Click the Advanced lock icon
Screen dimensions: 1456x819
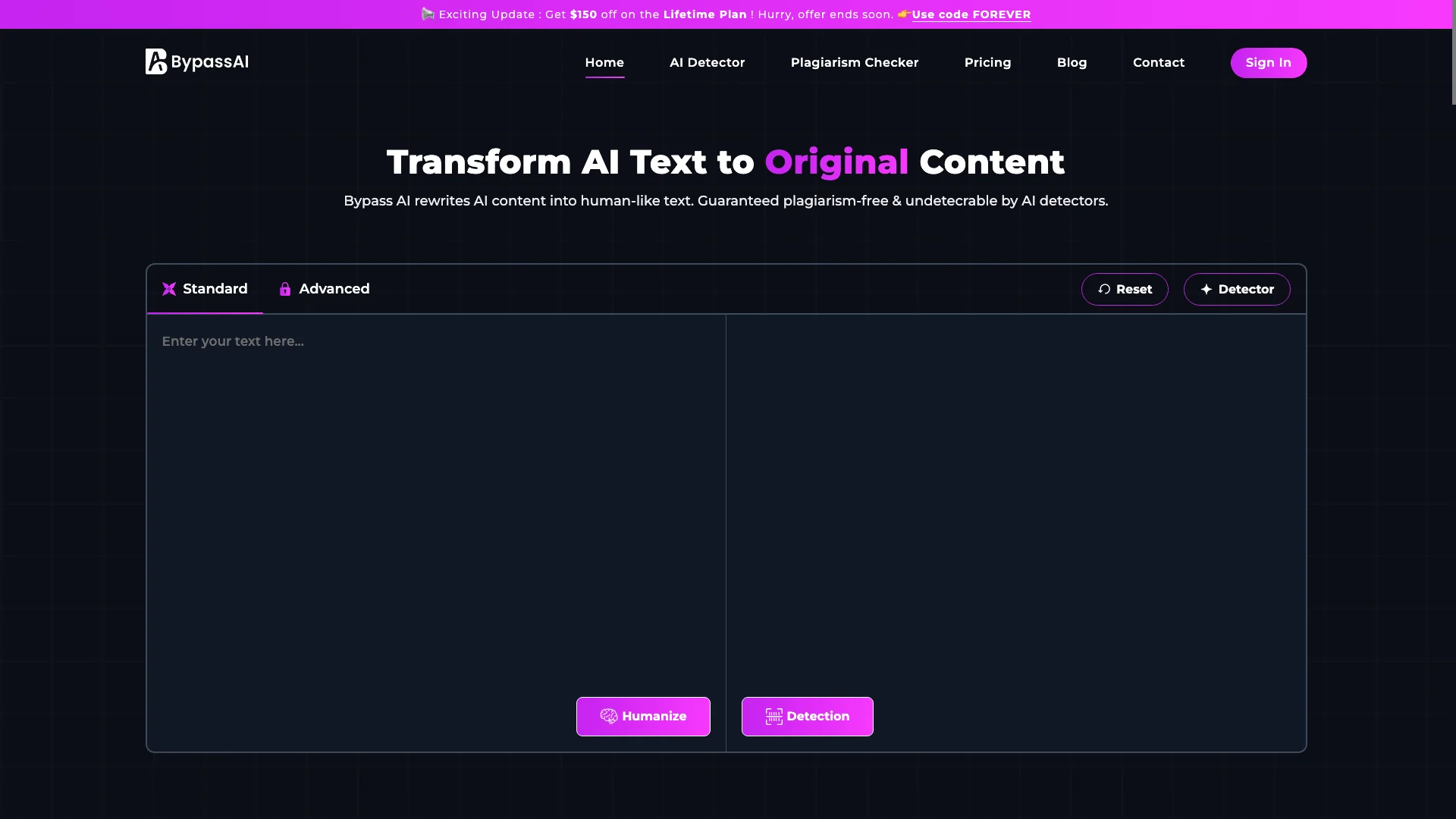285,289
